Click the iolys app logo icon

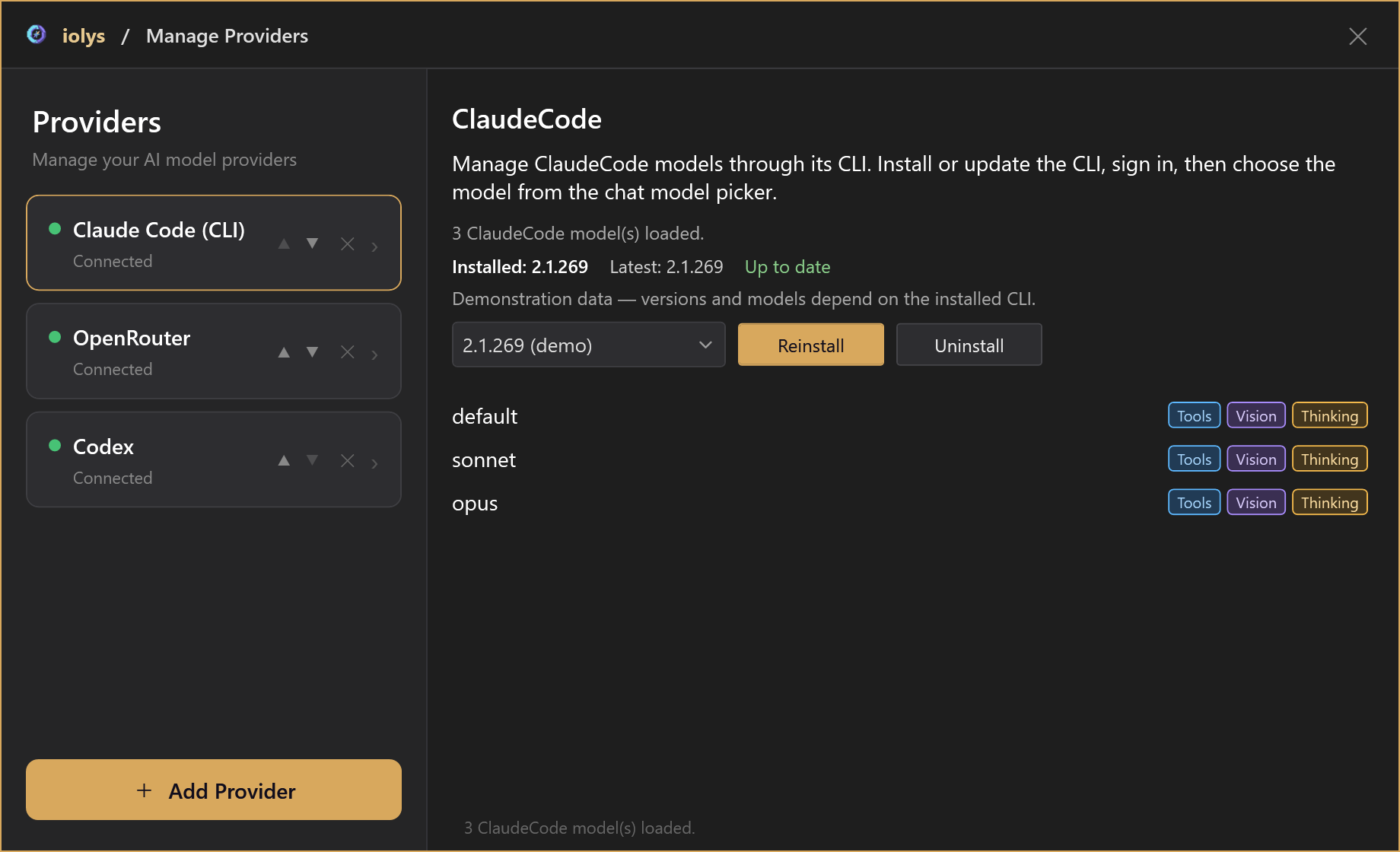click(x=36, y=34)
